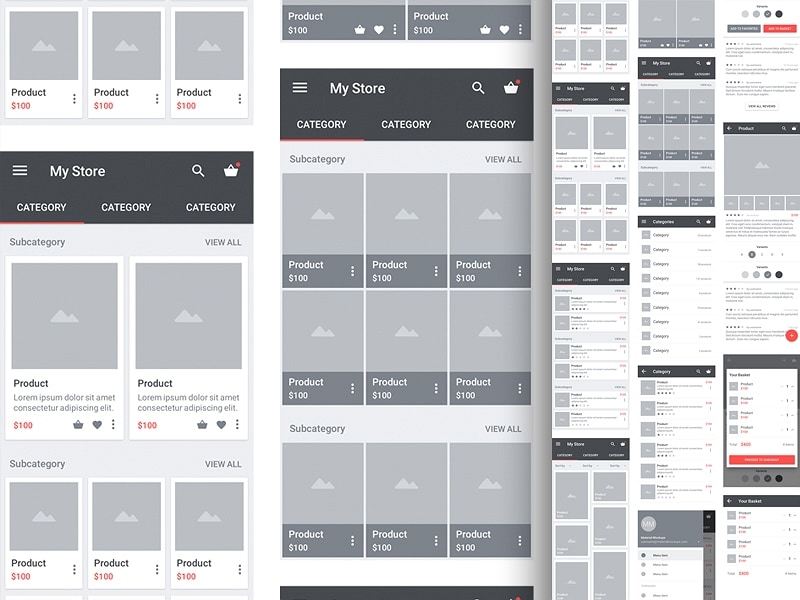Click basket icon on small Product screen header
This screenshot has width=800, height=600.
794,128
